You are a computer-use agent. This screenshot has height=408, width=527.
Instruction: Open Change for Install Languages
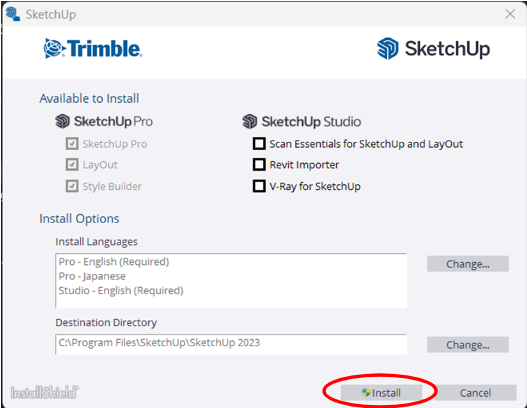468,264
